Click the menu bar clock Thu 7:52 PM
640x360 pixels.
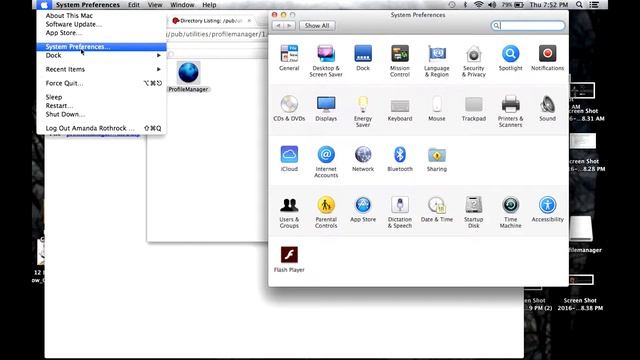[x=549, y=5]
